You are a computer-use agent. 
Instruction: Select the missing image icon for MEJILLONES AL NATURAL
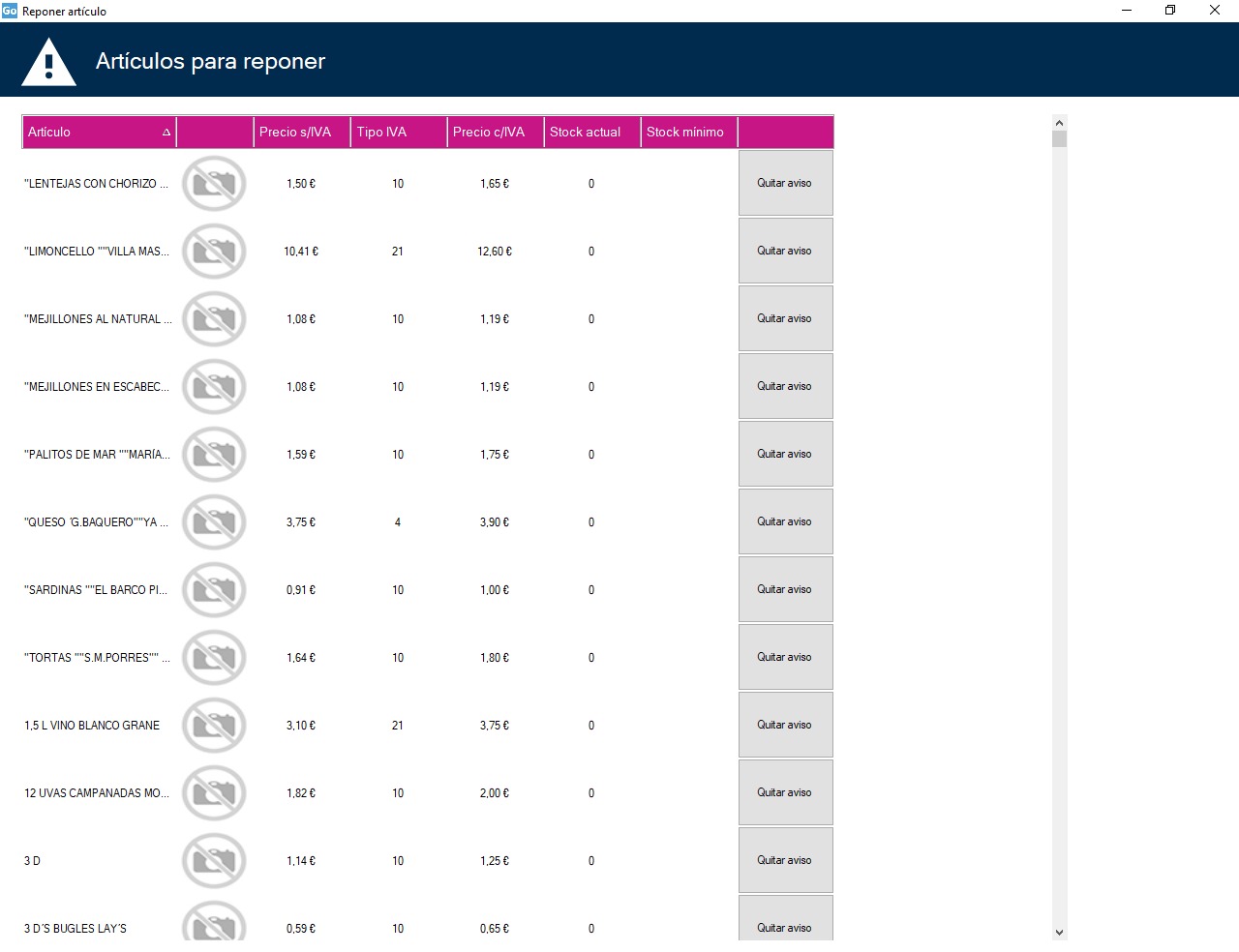pos(214,319)
